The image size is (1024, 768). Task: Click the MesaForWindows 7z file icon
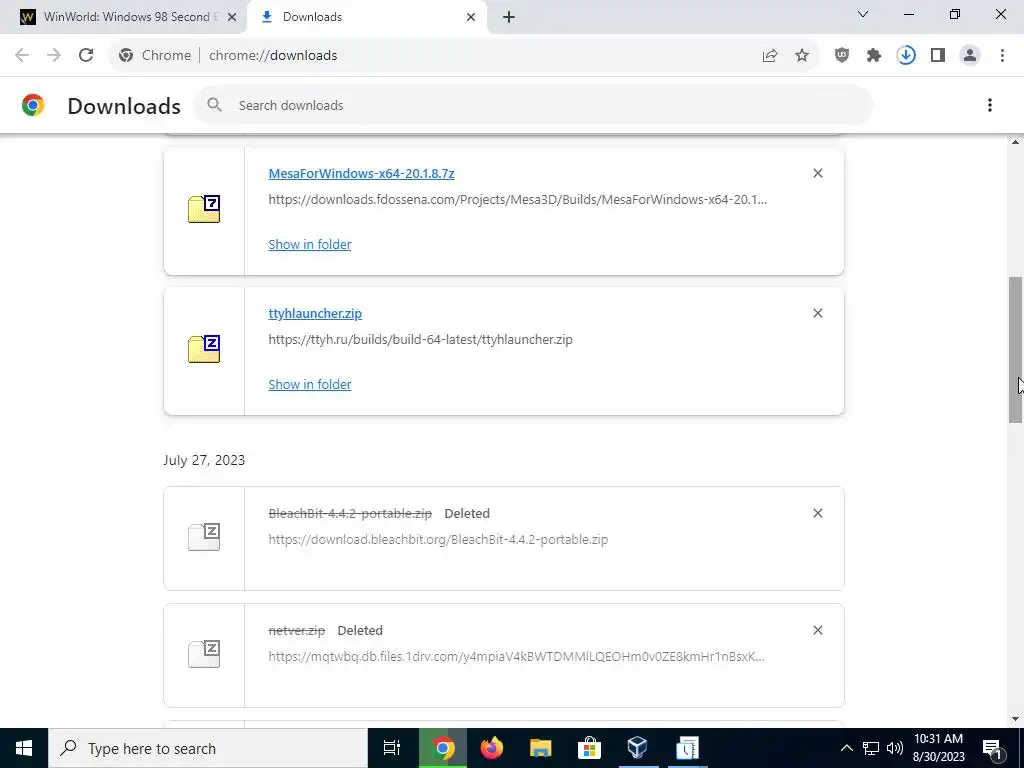click(x=204, y=209)
